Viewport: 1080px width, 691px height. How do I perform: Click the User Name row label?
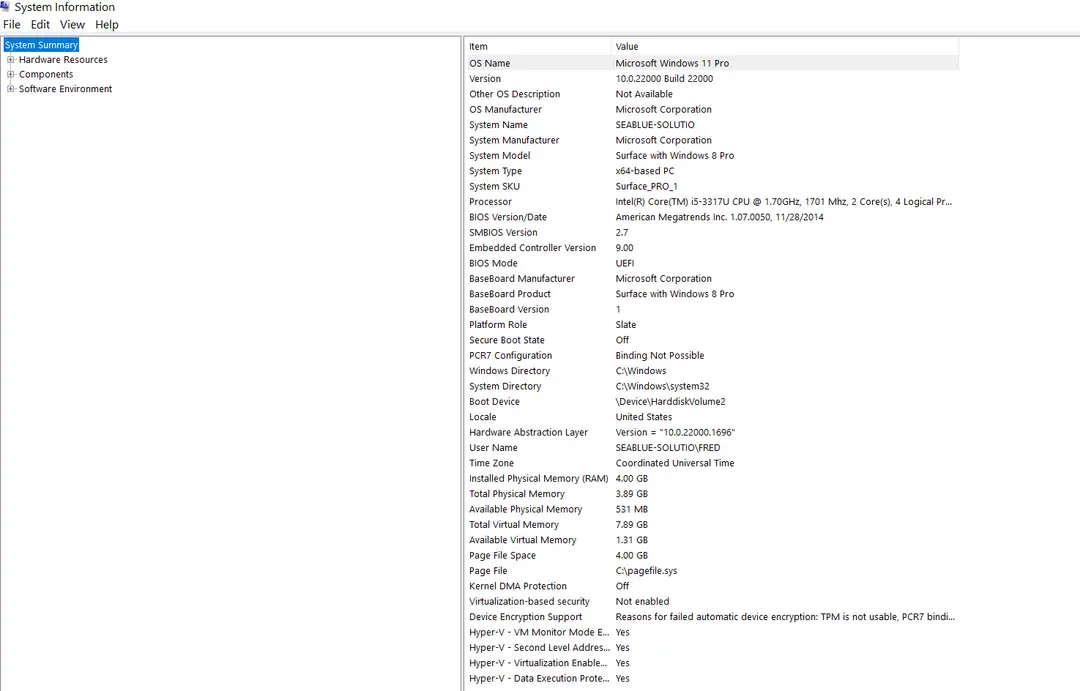coord(493,448)
